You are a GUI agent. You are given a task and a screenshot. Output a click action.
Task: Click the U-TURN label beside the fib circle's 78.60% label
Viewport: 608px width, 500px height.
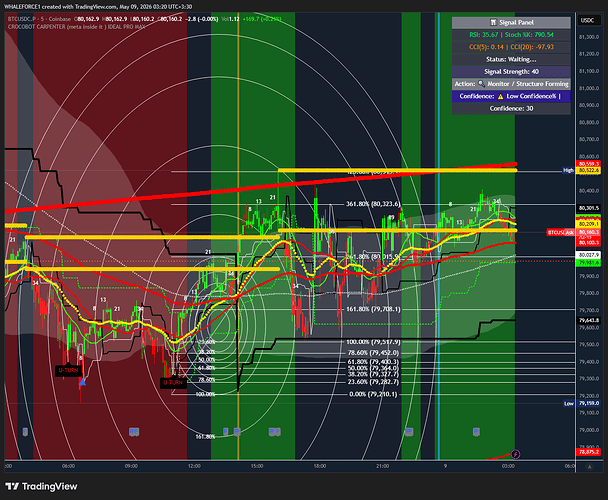[x=173, y=383]
